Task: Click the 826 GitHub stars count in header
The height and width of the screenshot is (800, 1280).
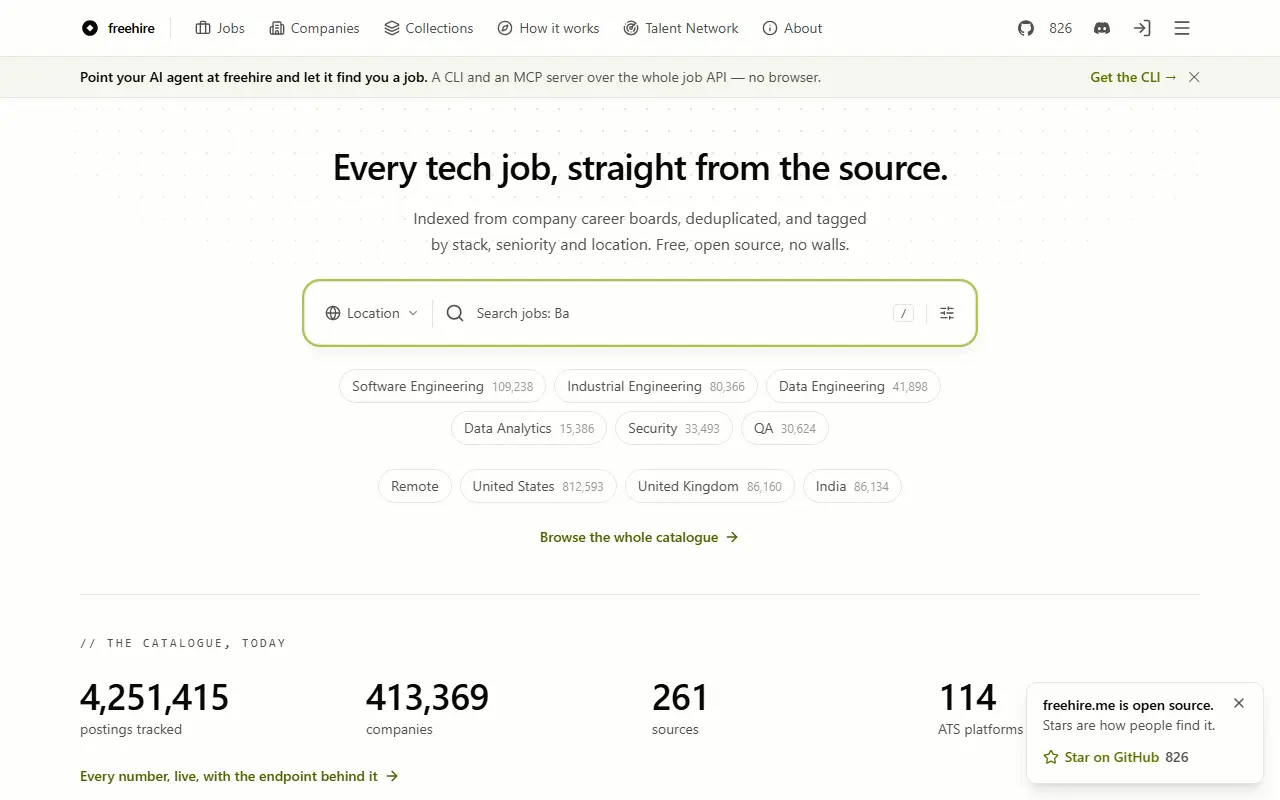Action: pos(1061,28)
